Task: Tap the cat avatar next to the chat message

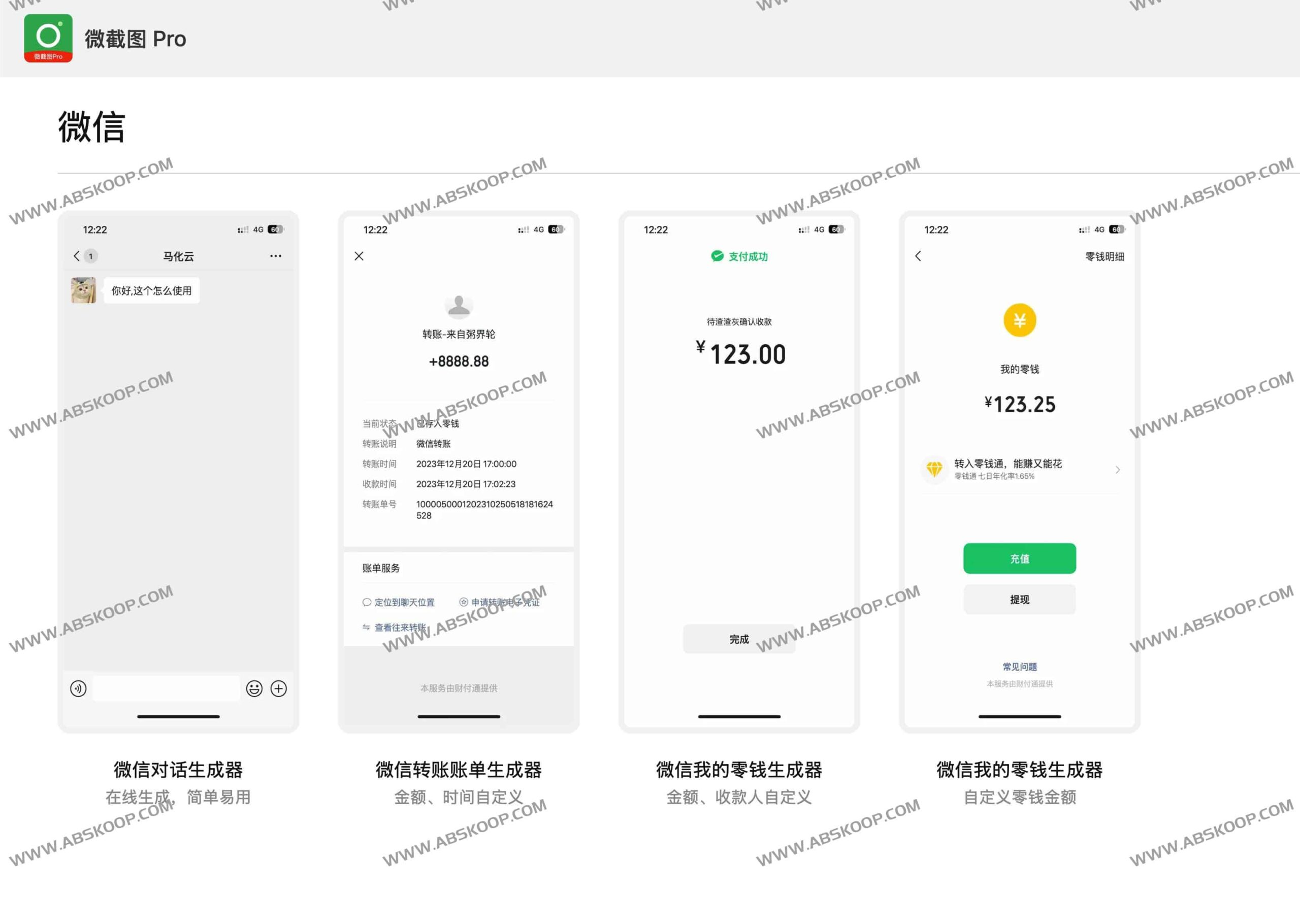Action: point(83,290)
